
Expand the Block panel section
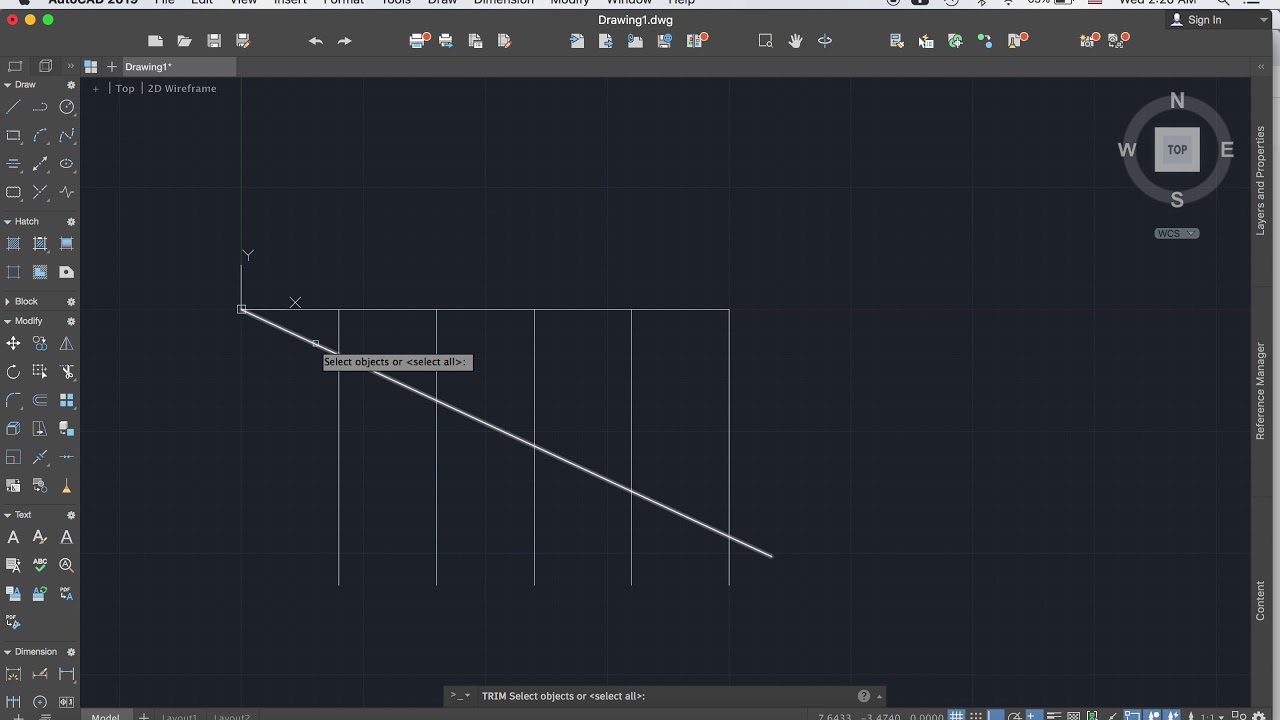coord(8,302)
